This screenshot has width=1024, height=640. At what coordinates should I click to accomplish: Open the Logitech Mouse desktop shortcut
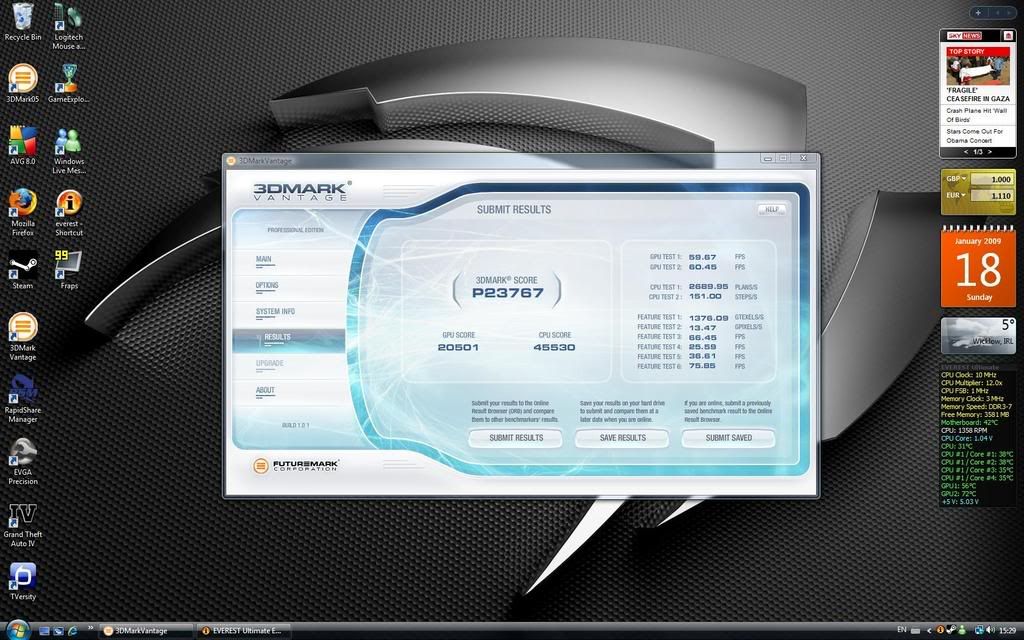coord(68,26)
